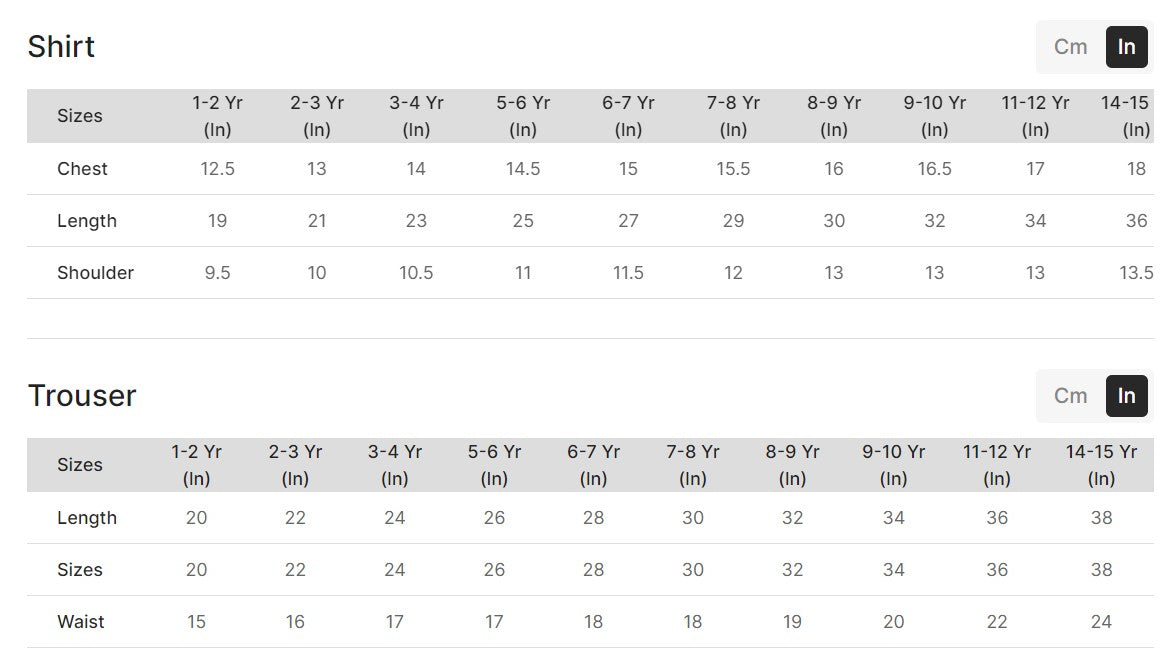Click the Shirt section heading

pos(61,47)
